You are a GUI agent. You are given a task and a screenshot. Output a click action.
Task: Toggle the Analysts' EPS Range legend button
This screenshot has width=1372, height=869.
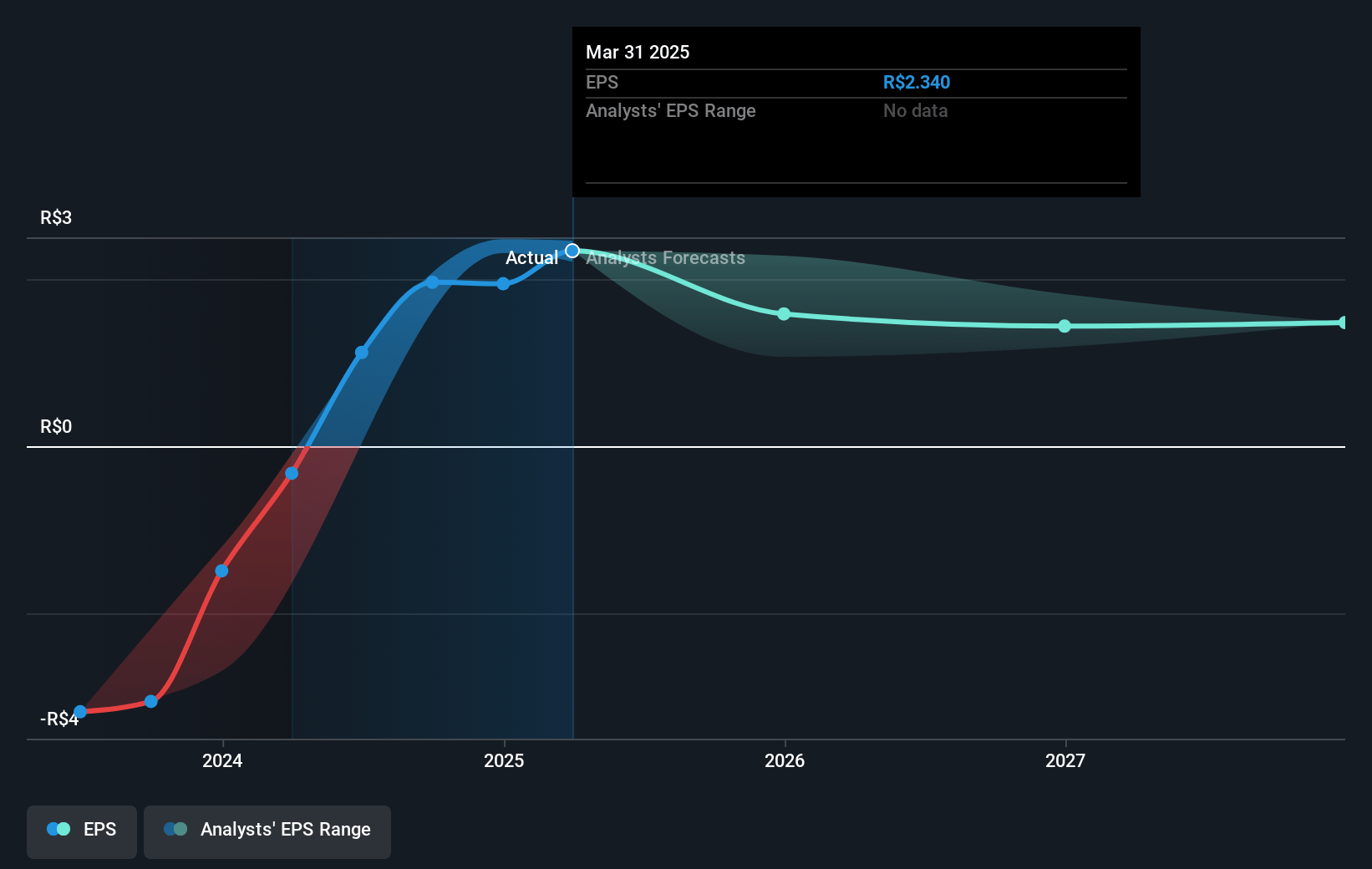pyautogui.click(x=267, y=831)
